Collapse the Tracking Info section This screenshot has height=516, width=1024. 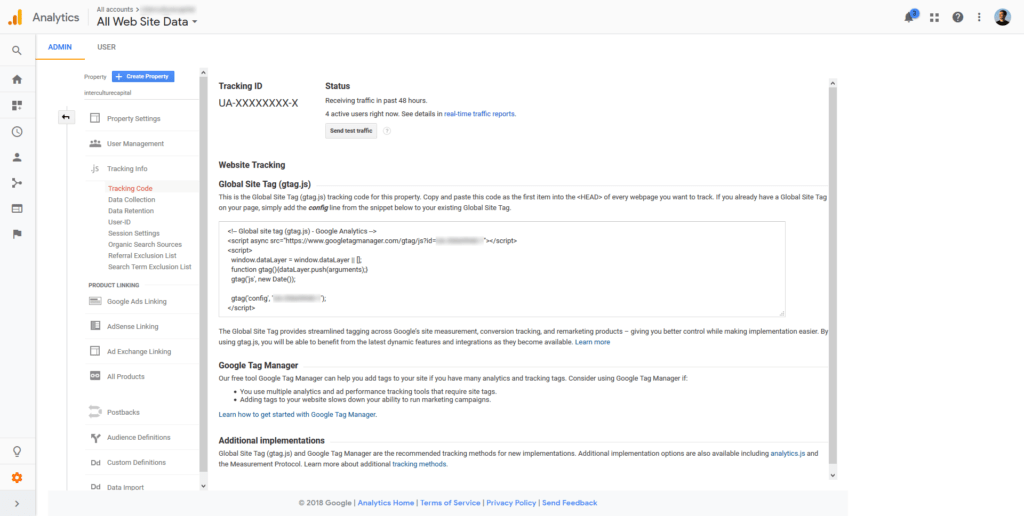pos(127,169)
